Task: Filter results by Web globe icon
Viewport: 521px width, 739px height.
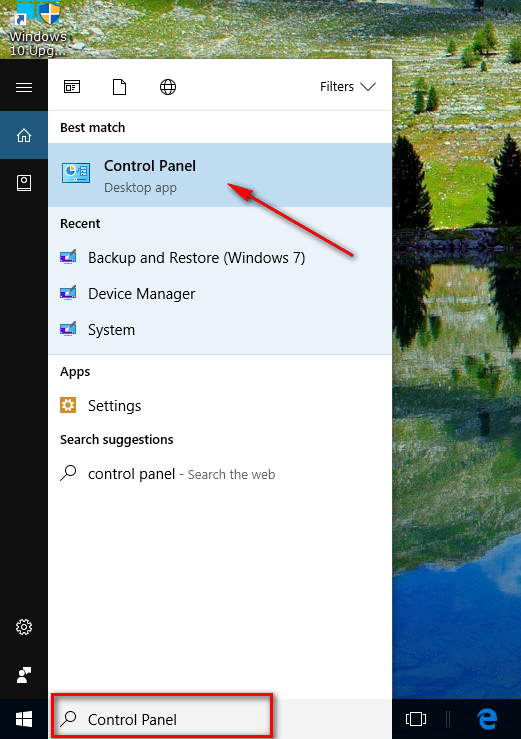Action: click(x=168, y=87)
